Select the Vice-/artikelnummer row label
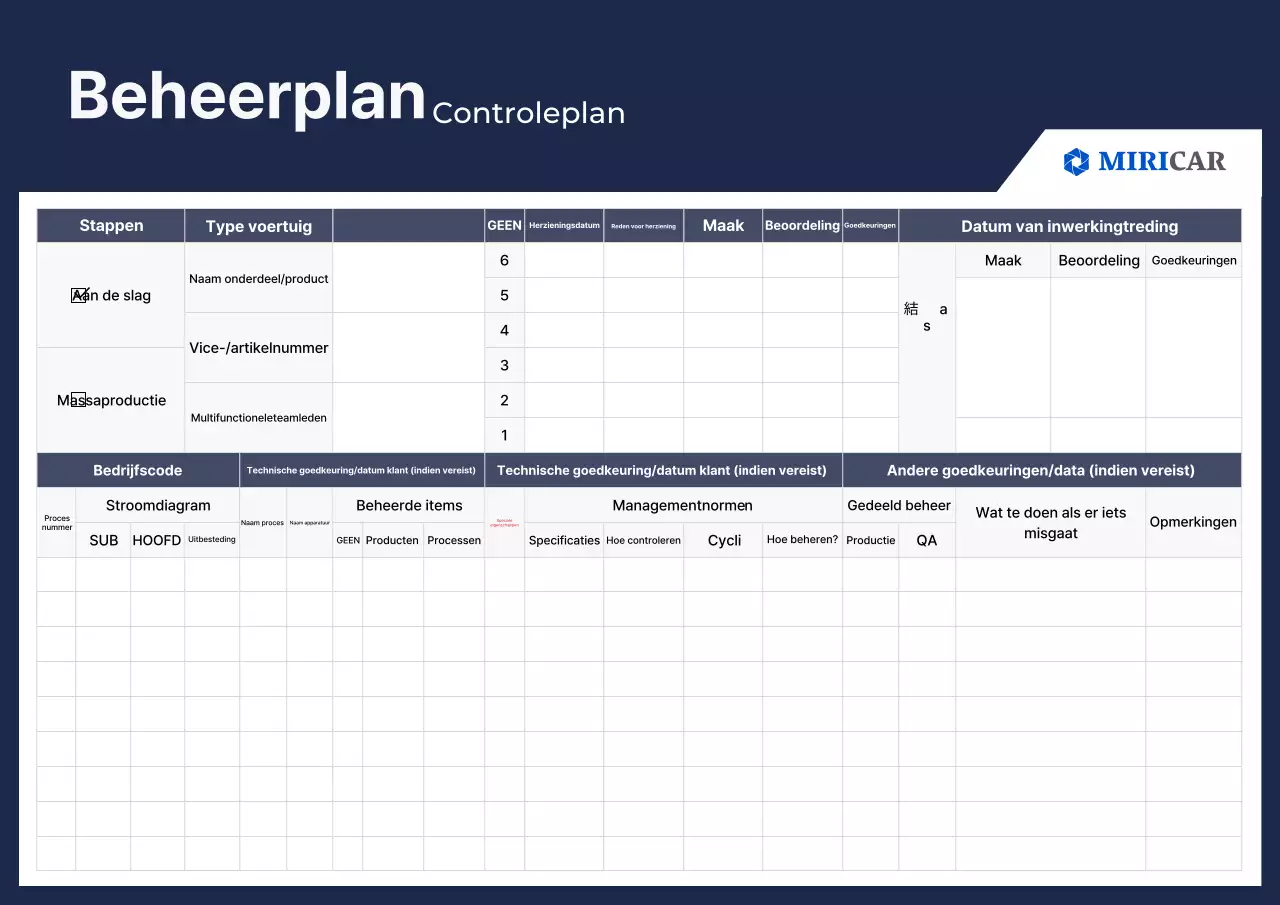 click(x=258, y=347)
